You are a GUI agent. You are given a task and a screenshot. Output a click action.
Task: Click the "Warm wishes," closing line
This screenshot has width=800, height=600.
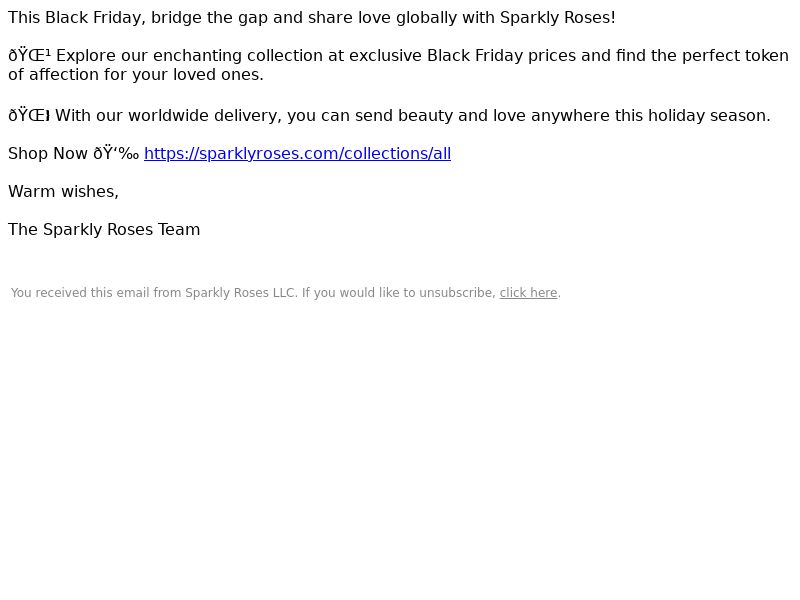[63, 191]
